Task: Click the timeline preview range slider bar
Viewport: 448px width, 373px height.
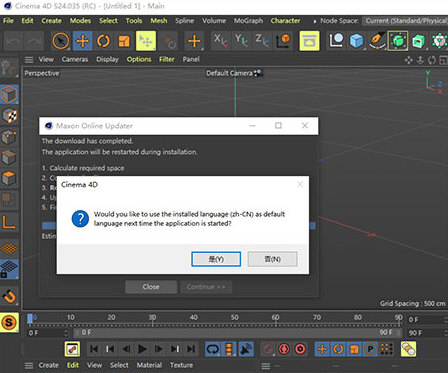Action: [x=238, y=333]
